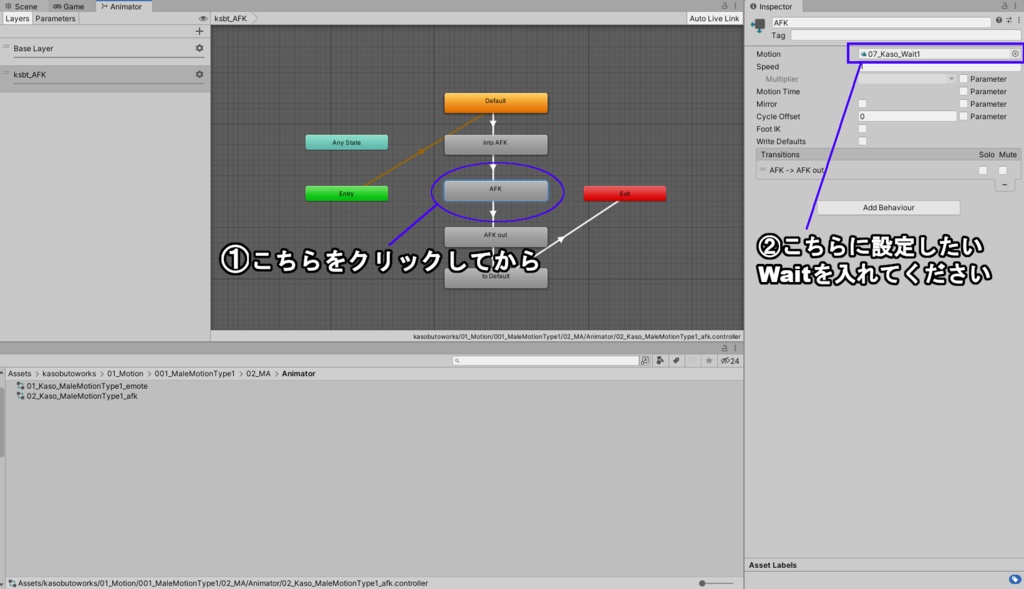Open the Parameters tab

tap(56, 18)
